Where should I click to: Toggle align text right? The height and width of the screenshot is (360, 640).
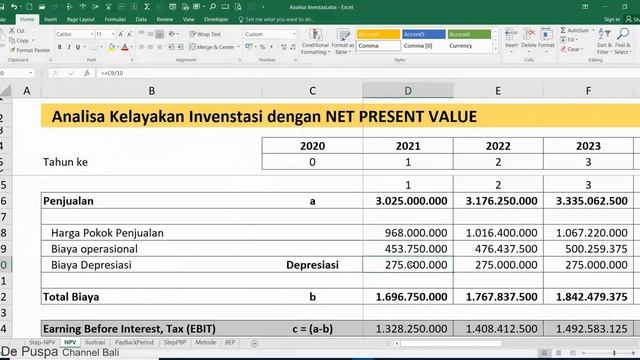tap(160, 47)
